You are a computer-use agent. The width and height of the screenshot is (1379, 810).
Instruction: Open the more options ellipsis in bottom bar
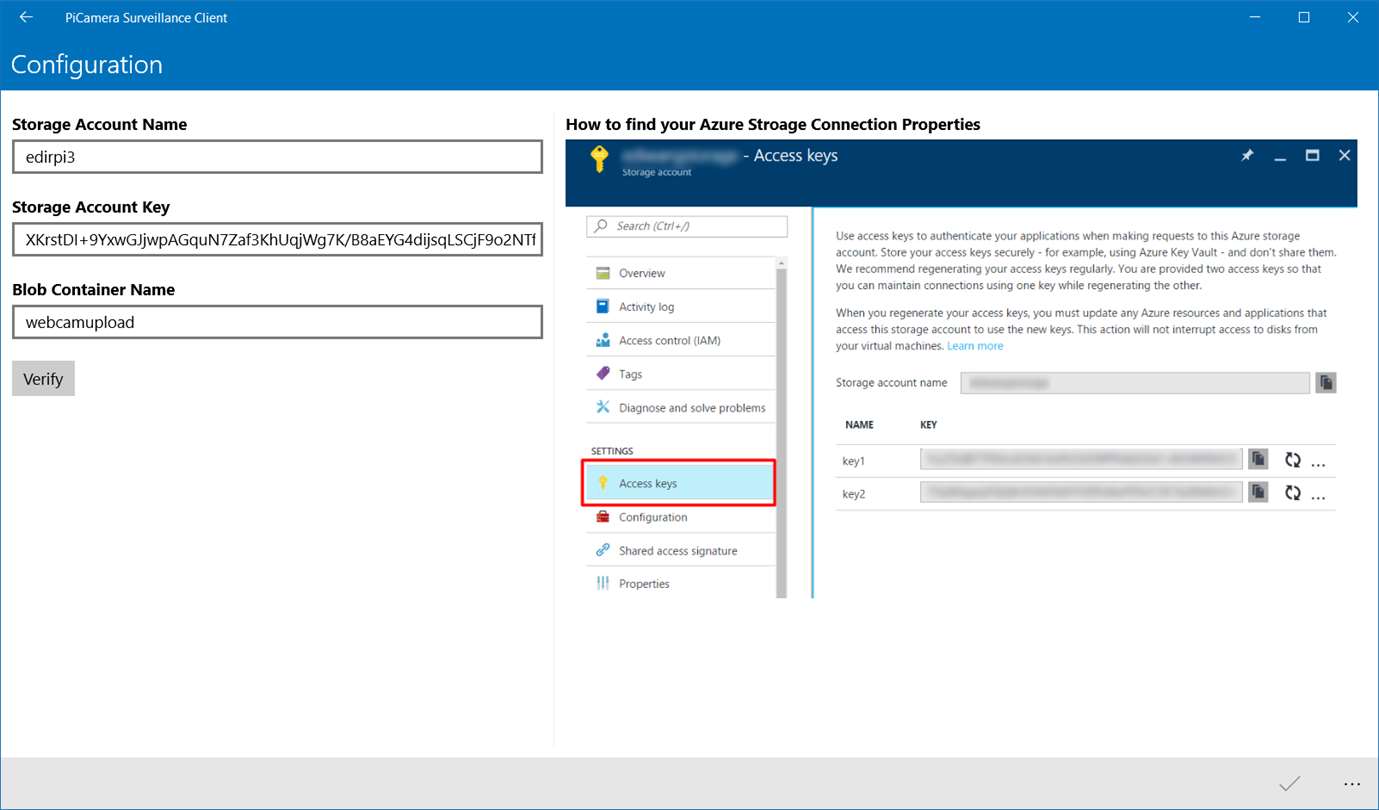coord(1352,784)
